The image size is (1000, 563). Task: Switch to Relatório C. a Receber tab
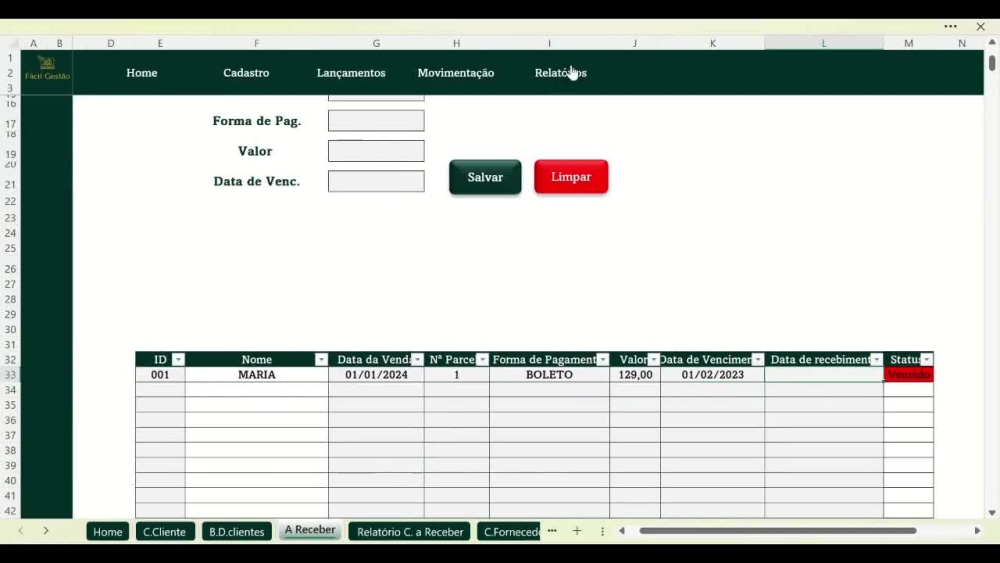pos(410,531)
